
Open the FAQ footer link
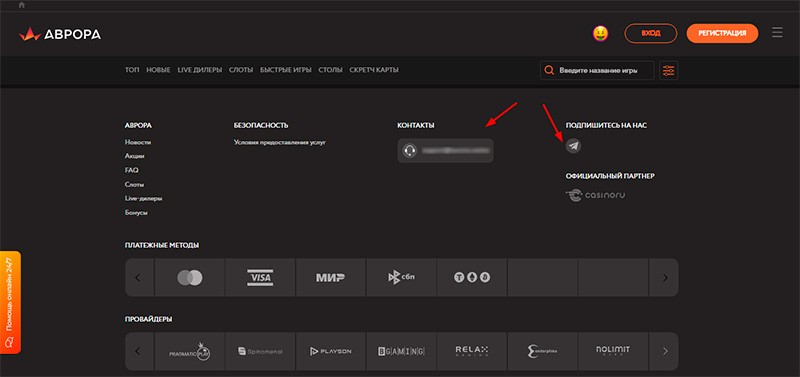point(131,170)
